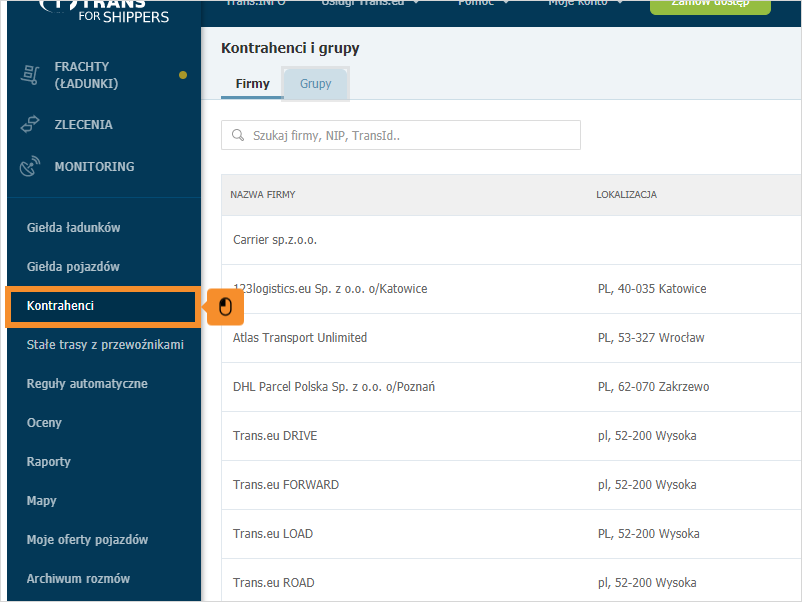802x602 pixels.
Task: Click the LOKALIZACJA column header
Action: (626, 194)
